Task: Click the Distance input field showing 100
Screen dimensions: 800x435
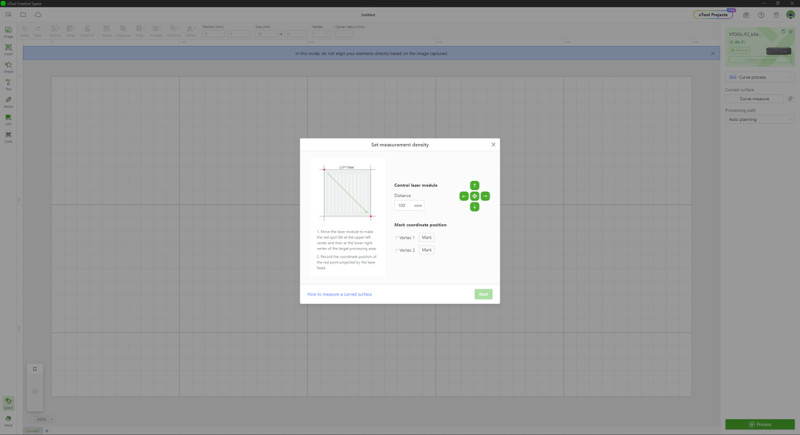Action: tap(409, 206)
